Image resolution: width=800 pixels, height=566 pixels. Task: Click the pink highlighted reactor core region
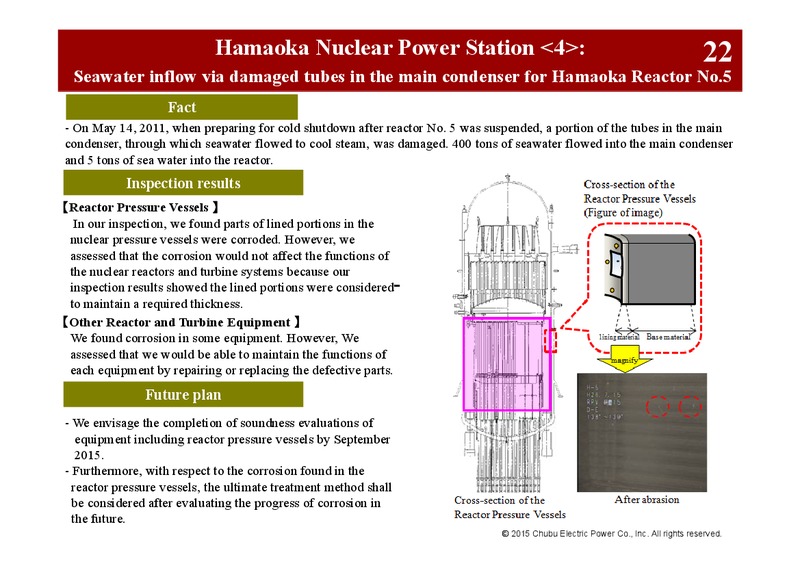pyautogui.click(x=507, y=364)
